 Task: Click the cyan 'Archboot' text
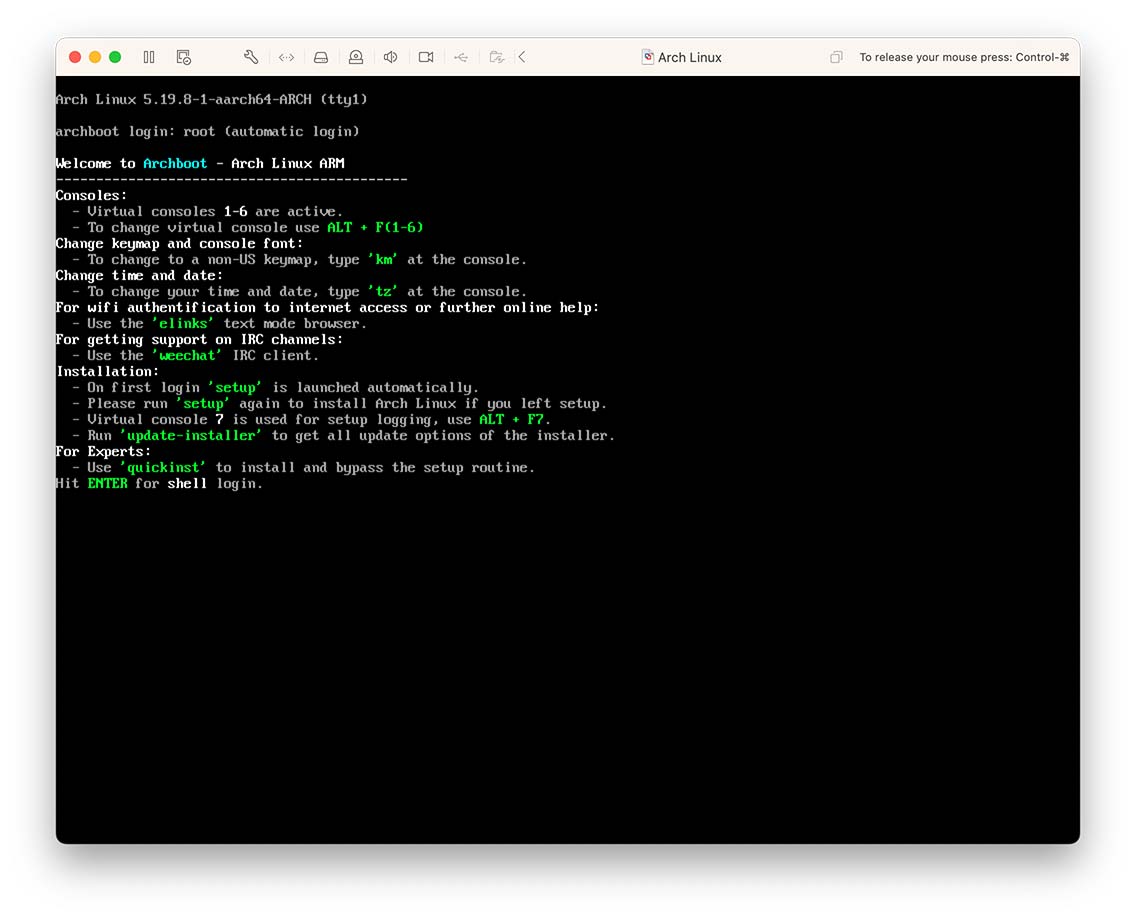click(x=175, y=163)
